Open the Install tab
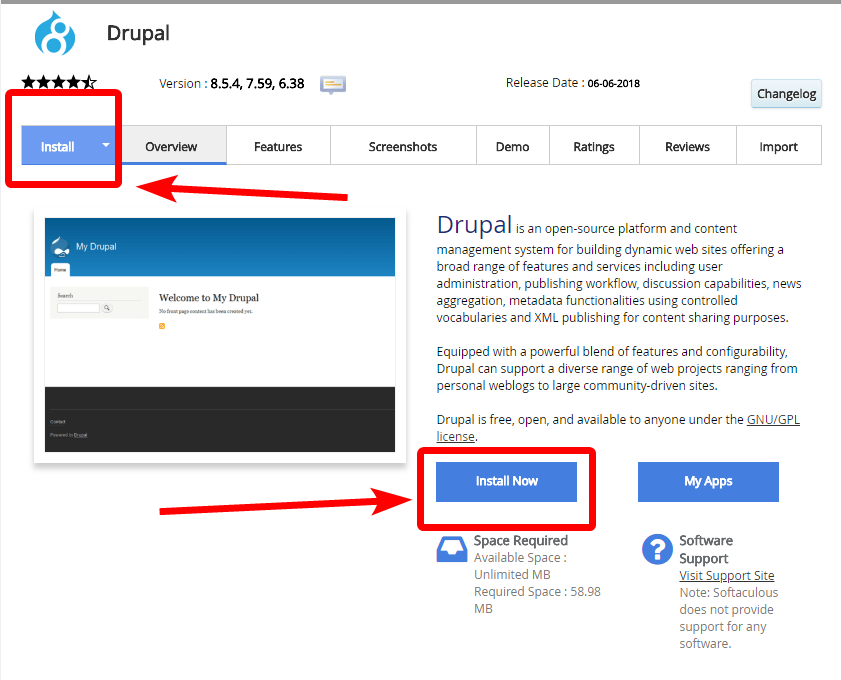841x680 pixels. click(x=57, y=146)
